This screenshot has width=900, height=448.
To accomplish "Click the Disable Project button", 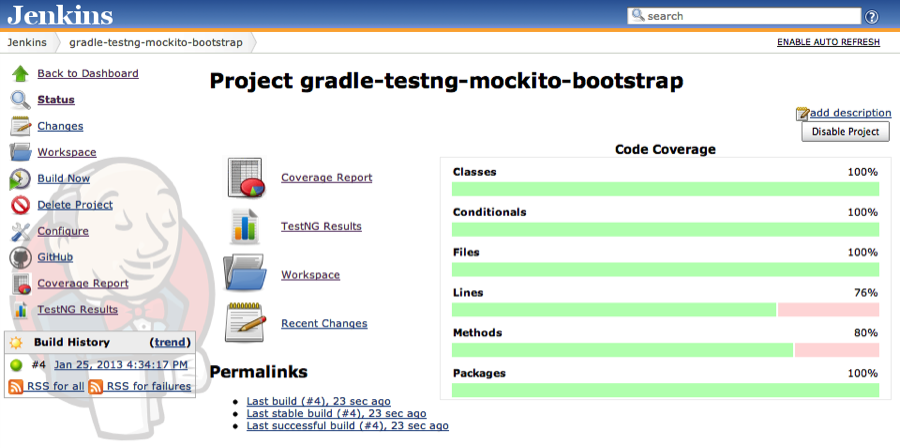I will coord(845,131).
